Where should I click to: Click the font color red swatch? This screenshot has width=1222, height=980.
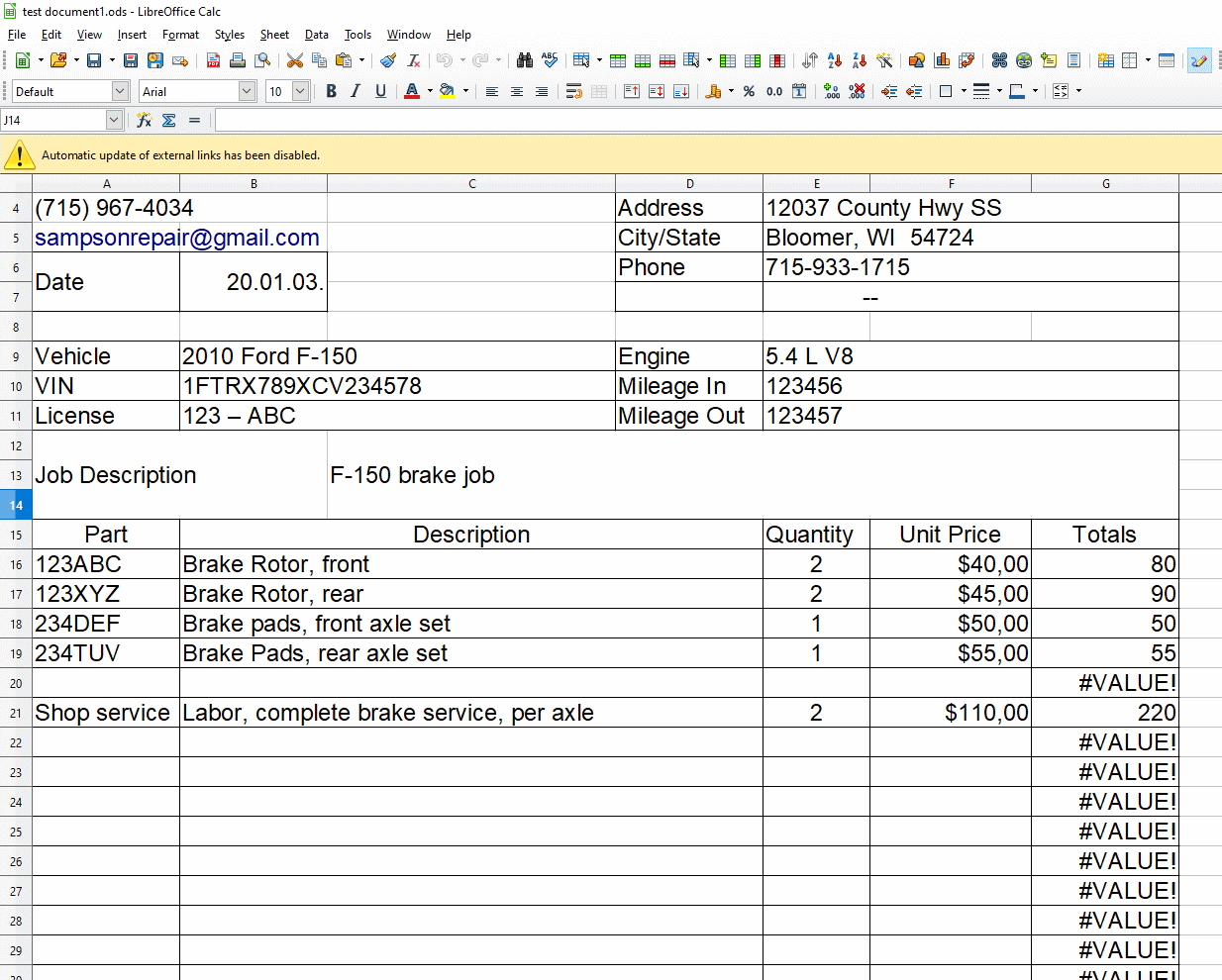[412, 92]
